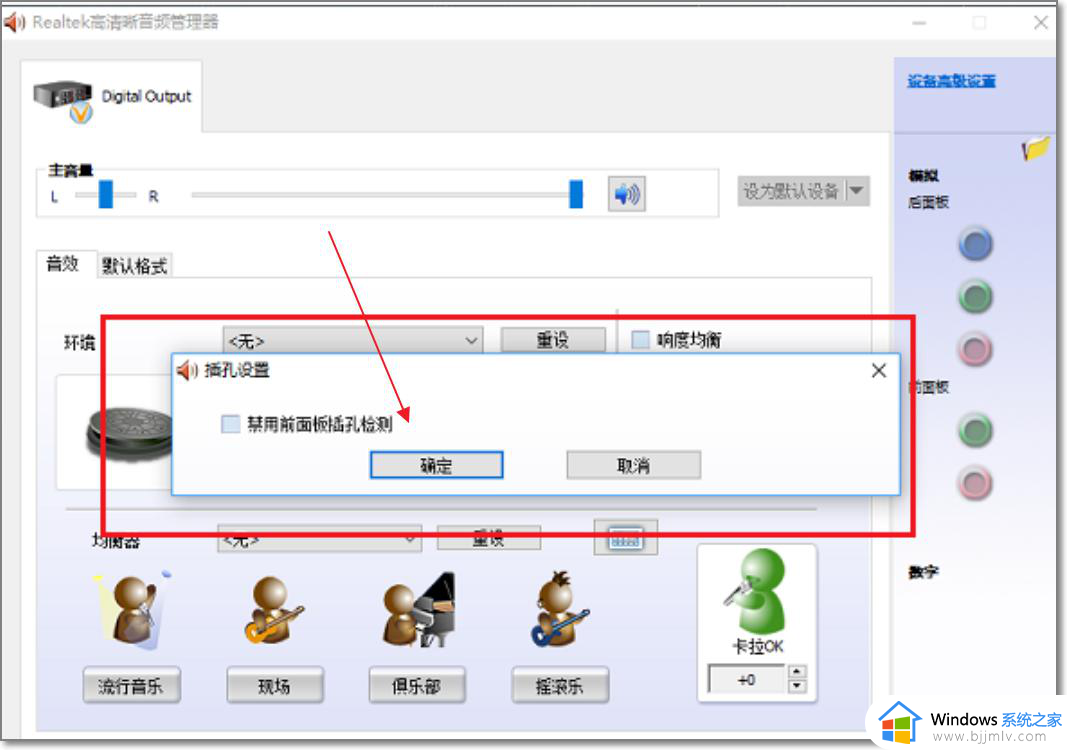Open the 均衡器 equalizer dropdown
Viewport: 1067px width, 750px height.
[319, 539]
